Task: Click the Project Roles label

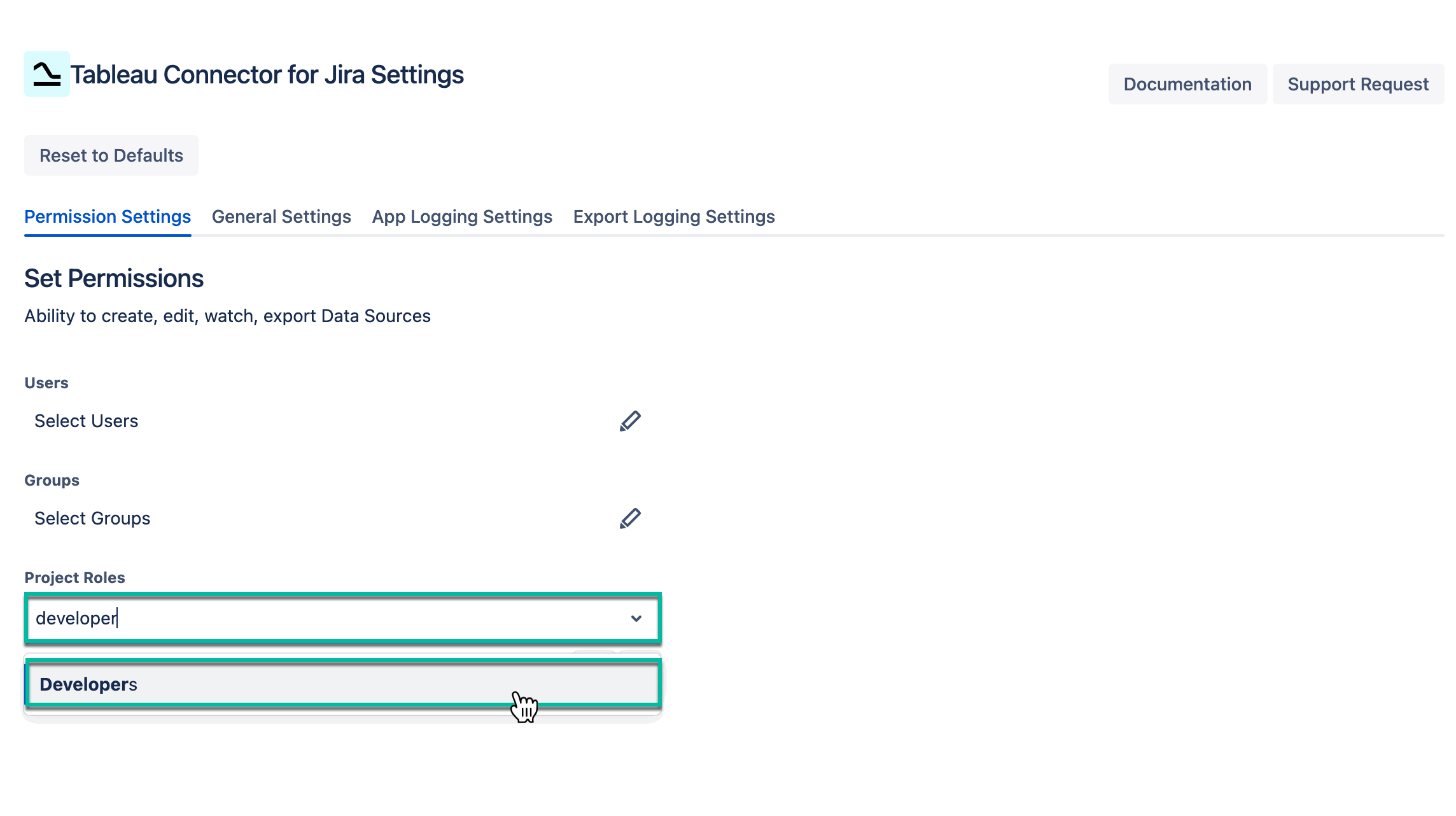Action: (74, 577)
